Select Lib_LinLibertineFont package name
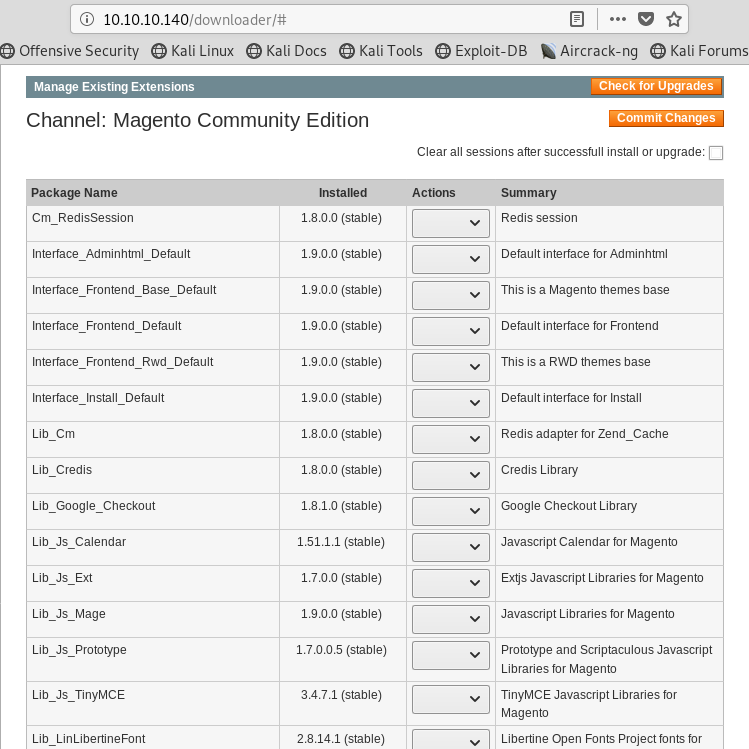 [x=88, y=739]
